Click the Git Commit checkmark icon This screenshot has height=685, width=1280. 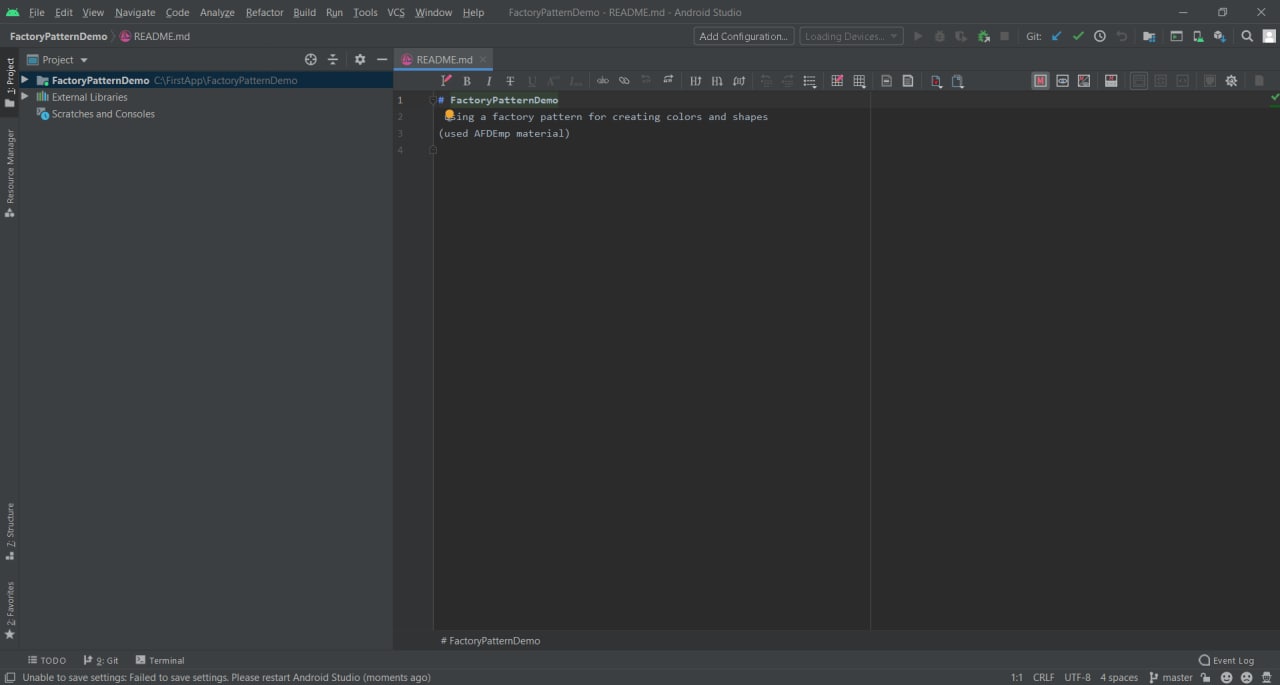tap(1078, 36)
